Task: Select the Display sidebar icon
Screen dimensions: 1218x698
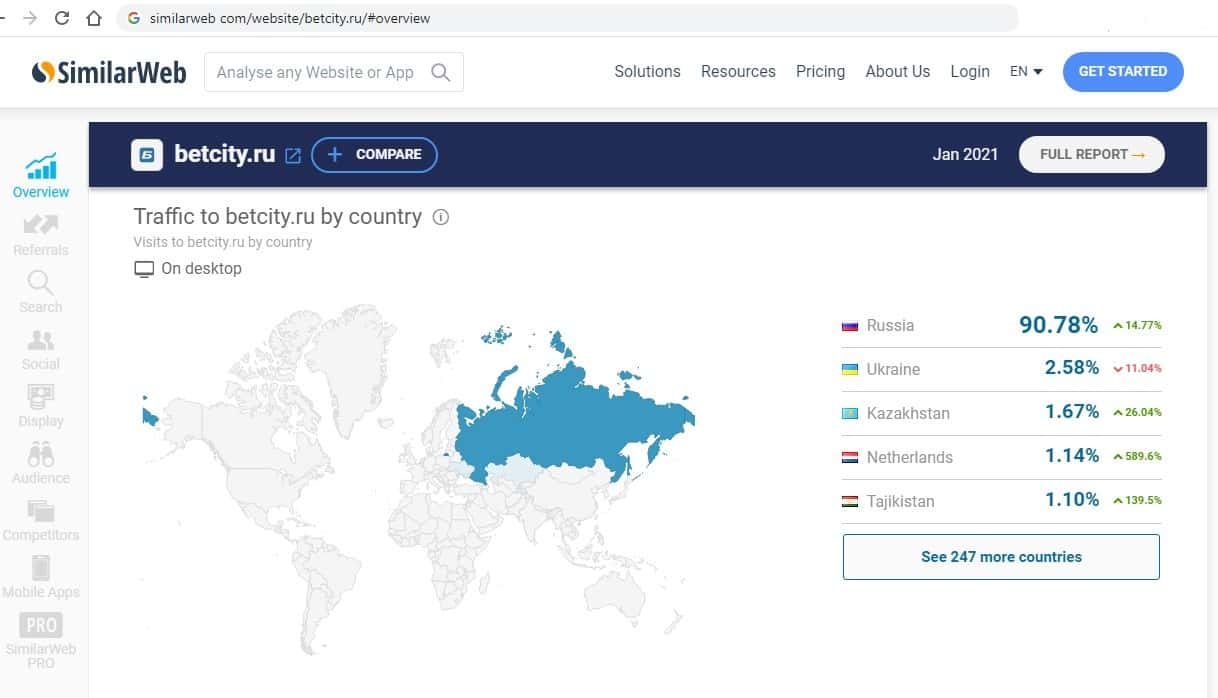Action: (41, 398)
